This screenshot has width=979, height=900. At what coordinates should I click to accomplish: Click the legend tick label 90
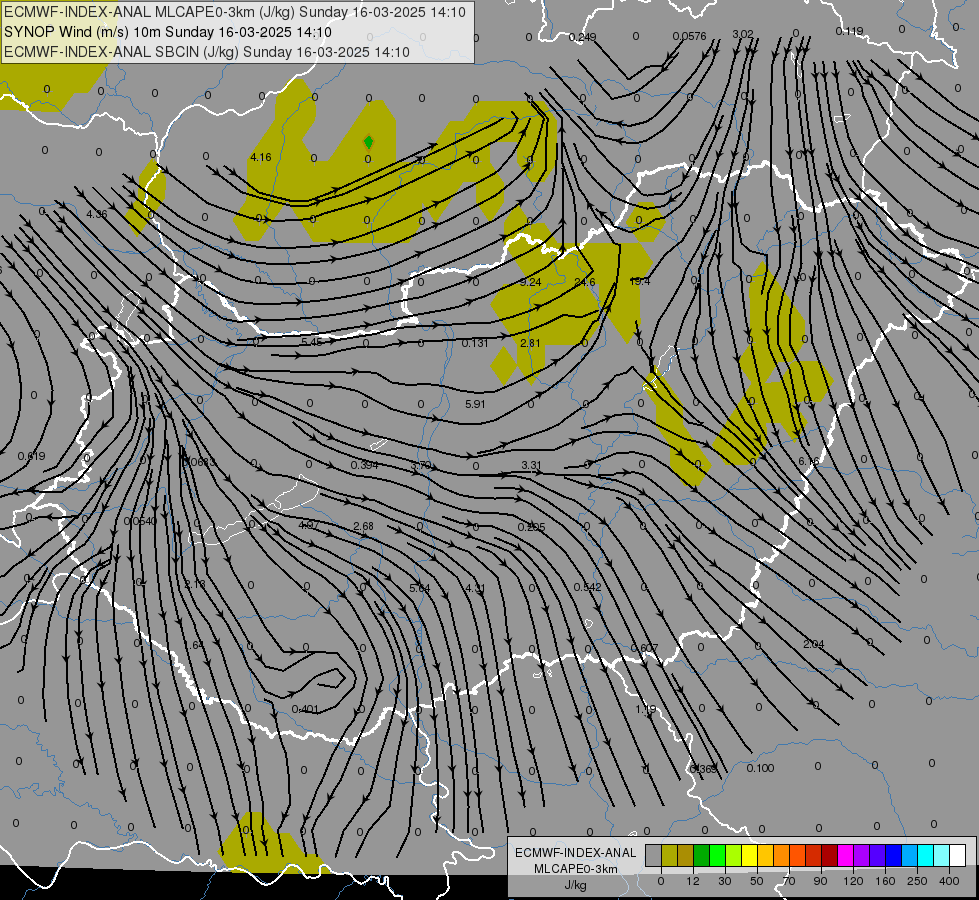tap(820, 881)
